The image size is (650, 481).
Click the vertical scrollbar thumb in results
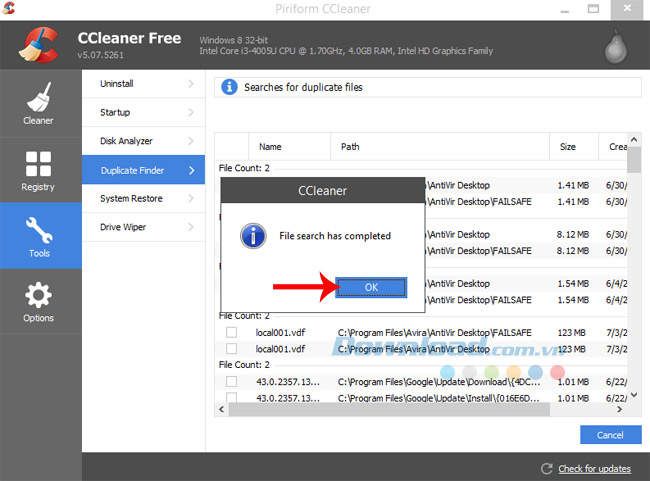(634, 160)
